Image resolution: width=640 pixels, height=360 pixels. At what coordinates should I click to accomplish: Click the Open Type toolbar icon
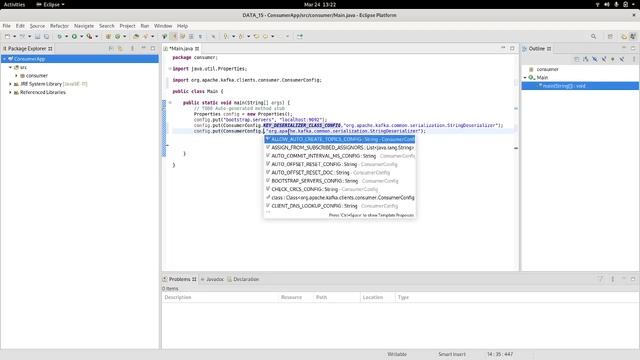tap(136, 36)
